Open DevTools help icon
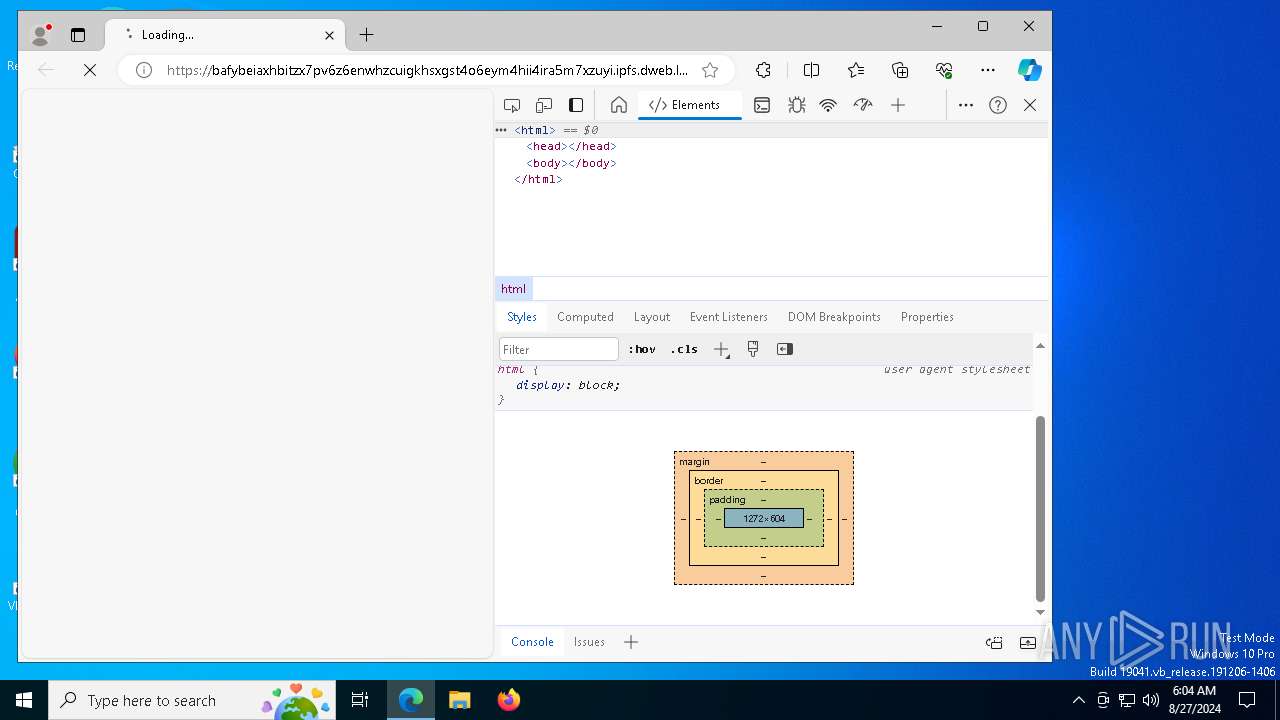 click(x=998, y=105)
